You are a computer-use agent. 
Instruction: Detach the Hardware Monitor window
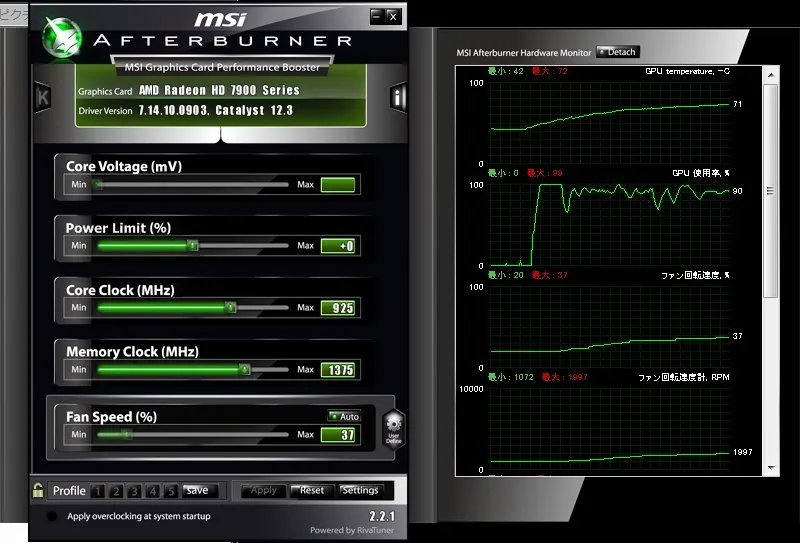coord(618,52)
